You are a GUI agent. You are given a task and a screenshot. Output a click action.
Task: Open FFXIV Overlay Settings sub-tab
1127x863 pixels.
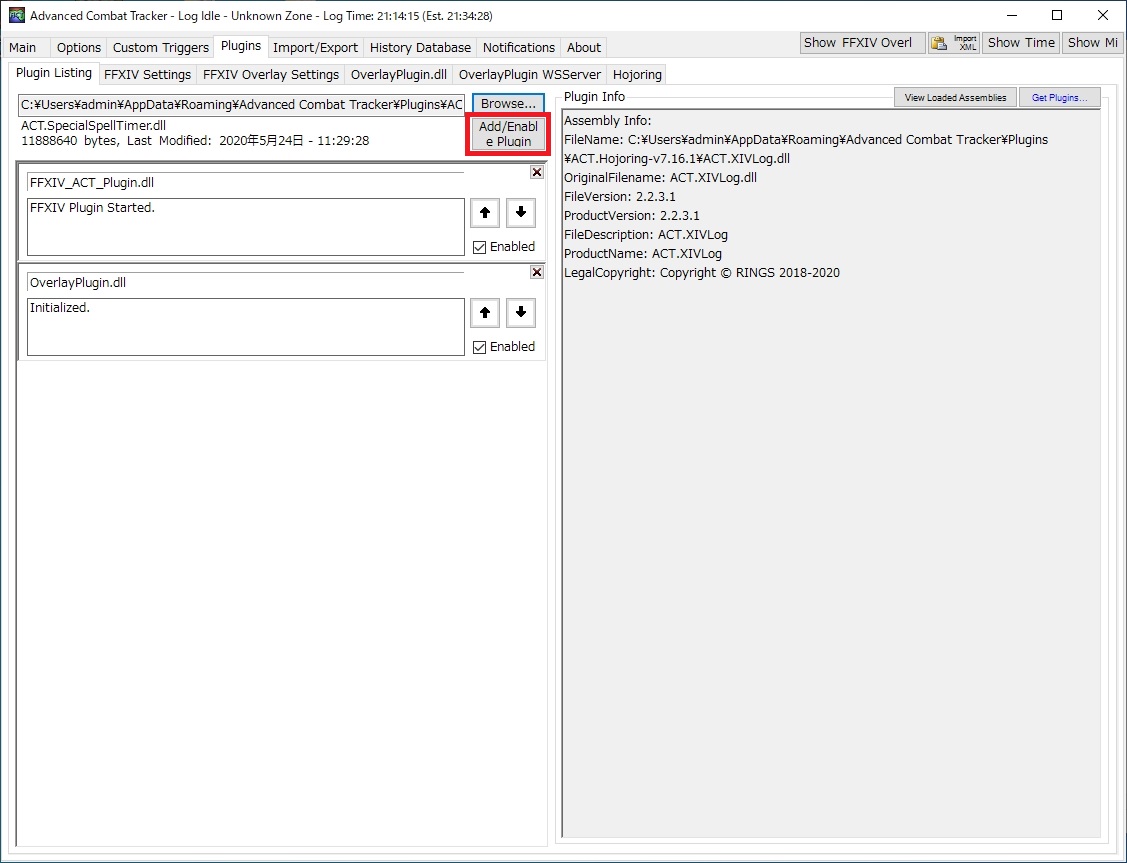pos(270,75)
